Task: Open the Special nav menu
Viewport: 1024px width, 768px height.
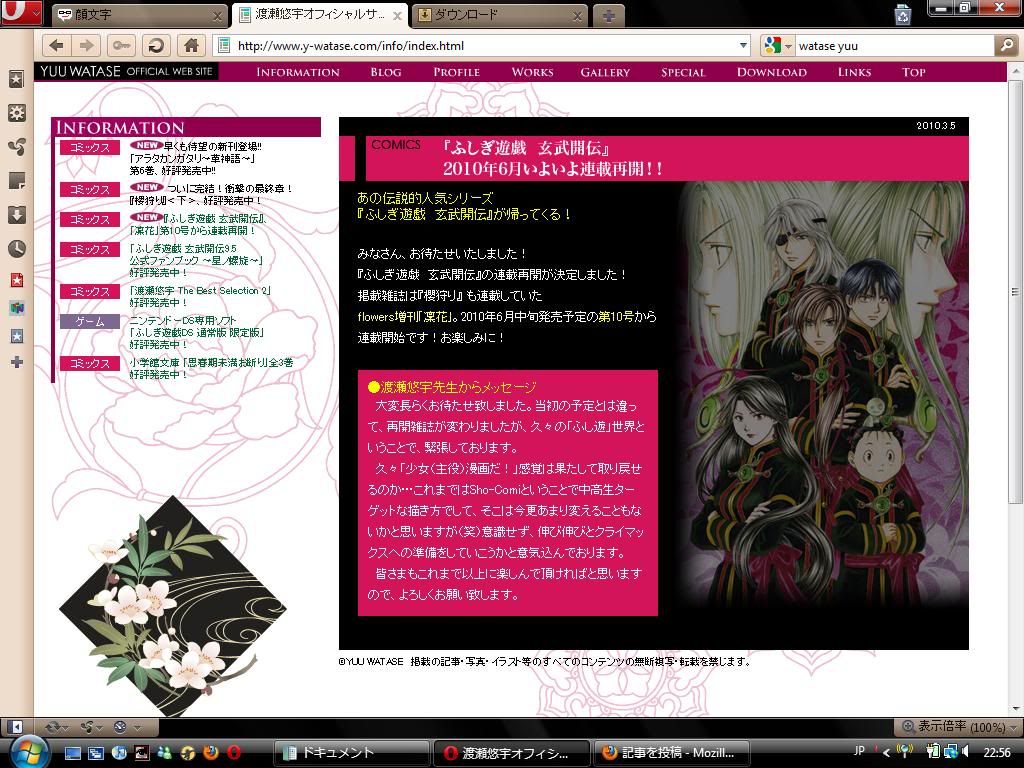Action: point(683,72)
